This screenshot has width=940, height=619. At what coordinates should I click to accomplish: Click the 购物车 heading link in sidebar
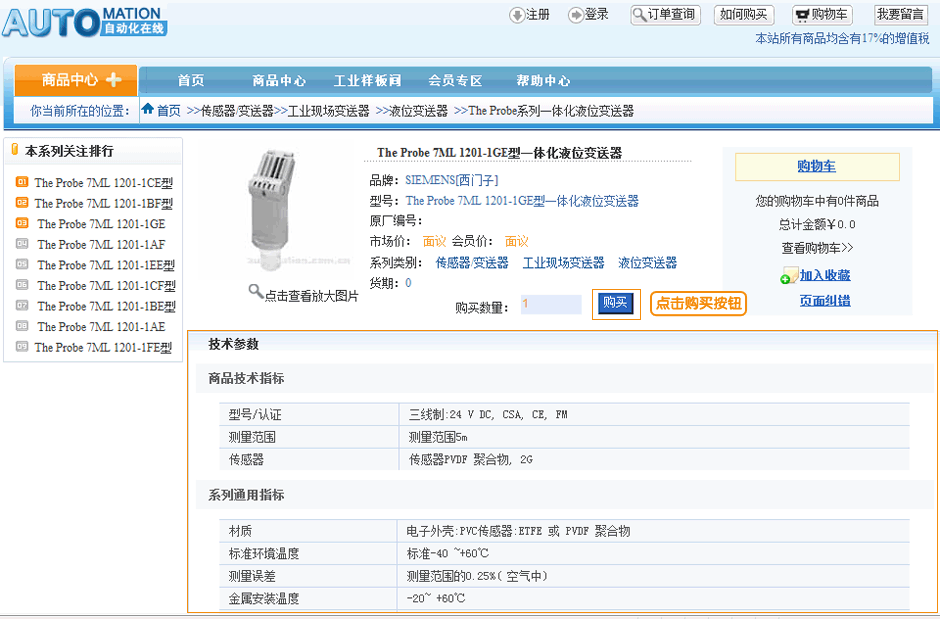coord(817,167)
